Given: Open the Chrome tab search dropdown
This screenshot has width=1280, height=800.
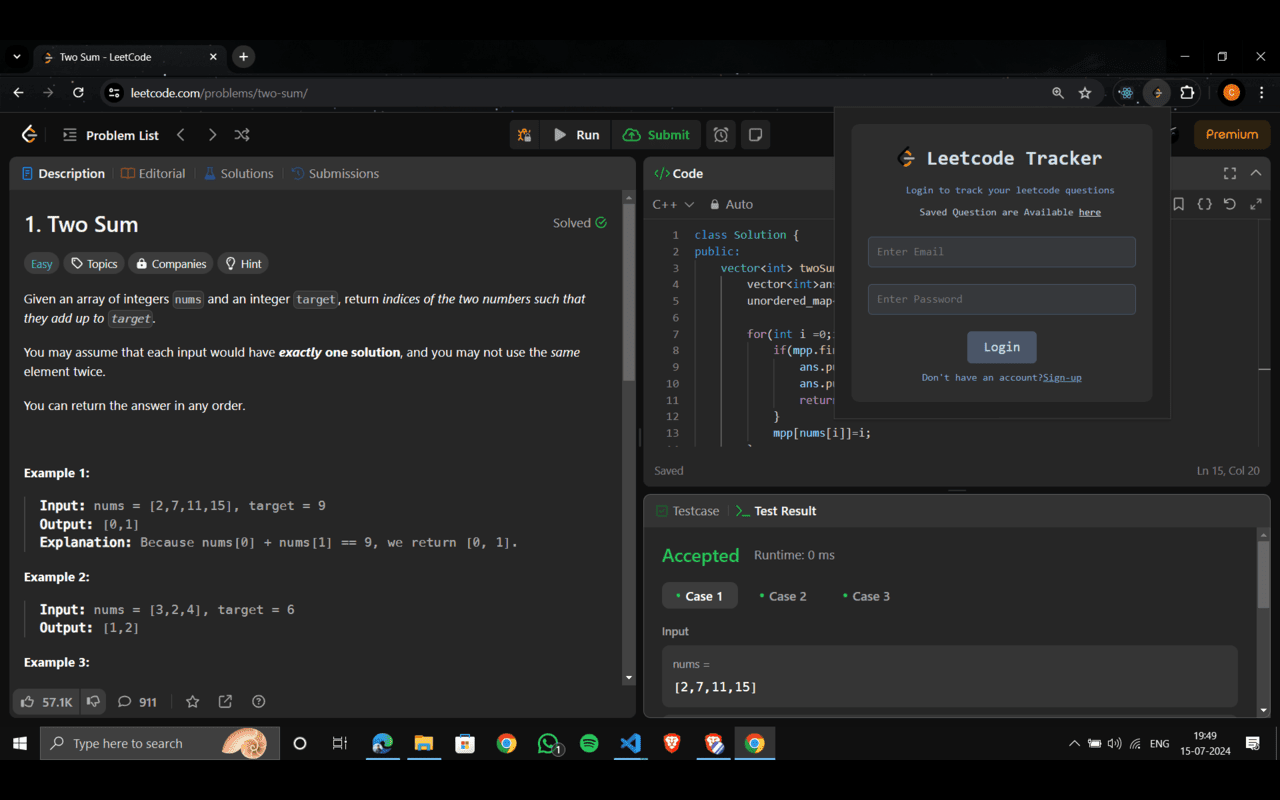Looking at the screenshot, I should click(17, 57).
